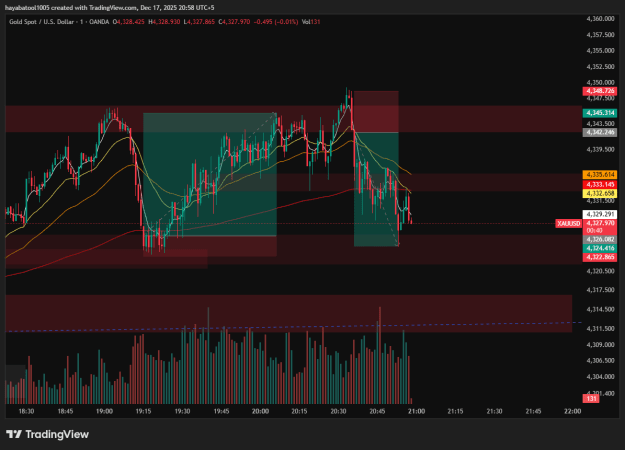Select the grey 4,326.082 price label

pos(600,239)
